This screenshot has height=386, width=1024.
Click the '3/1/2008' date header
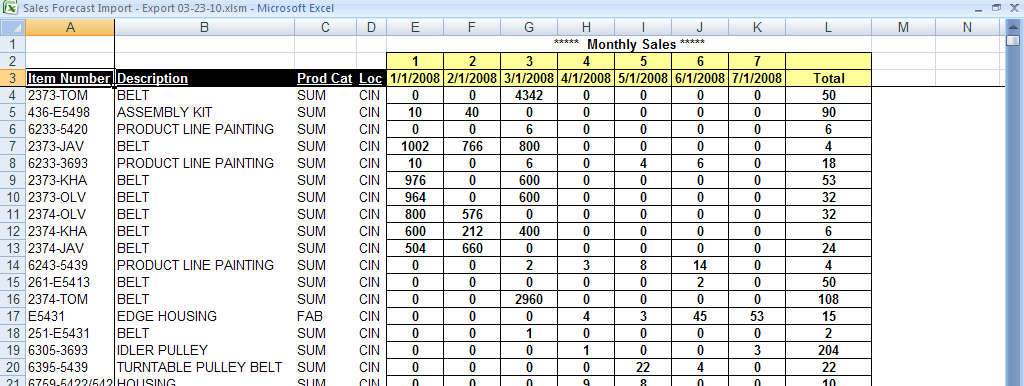pyautogui.click(x=529, y=78)
